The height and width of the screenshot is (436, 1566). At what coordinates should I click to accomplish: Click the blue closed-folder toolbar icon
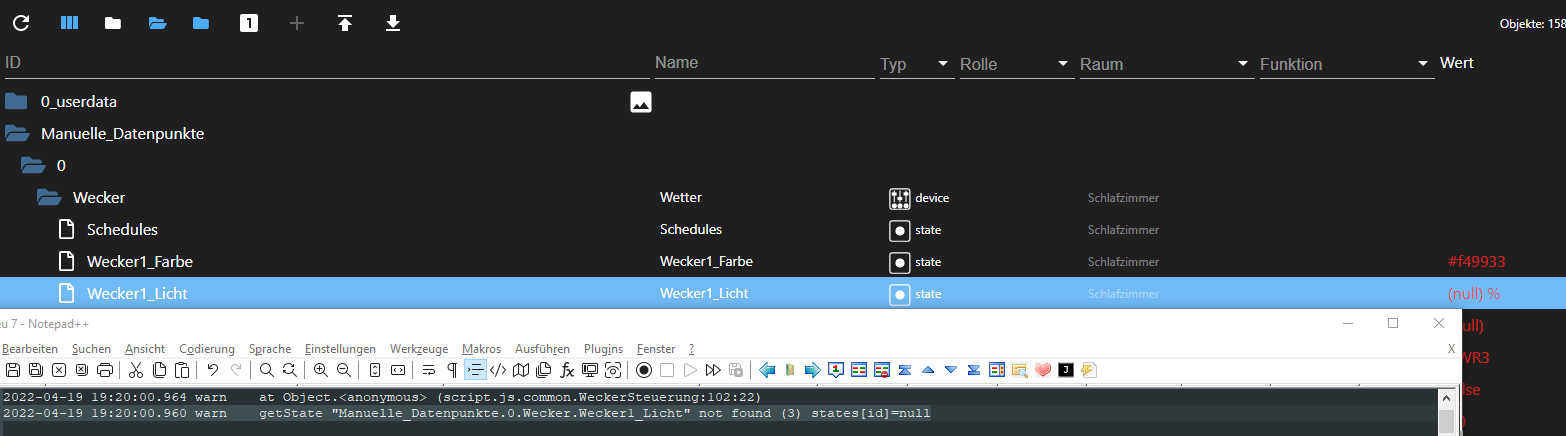click(201, 23)
